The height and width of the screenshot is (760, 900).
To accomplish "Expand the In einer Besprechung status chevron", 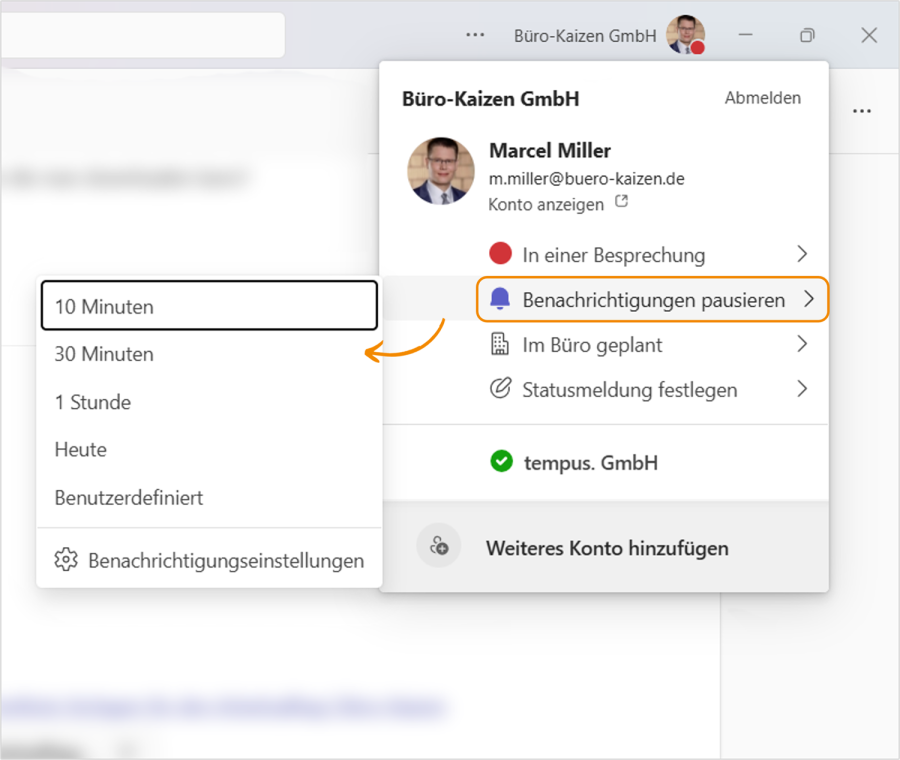I will point(802,254).
